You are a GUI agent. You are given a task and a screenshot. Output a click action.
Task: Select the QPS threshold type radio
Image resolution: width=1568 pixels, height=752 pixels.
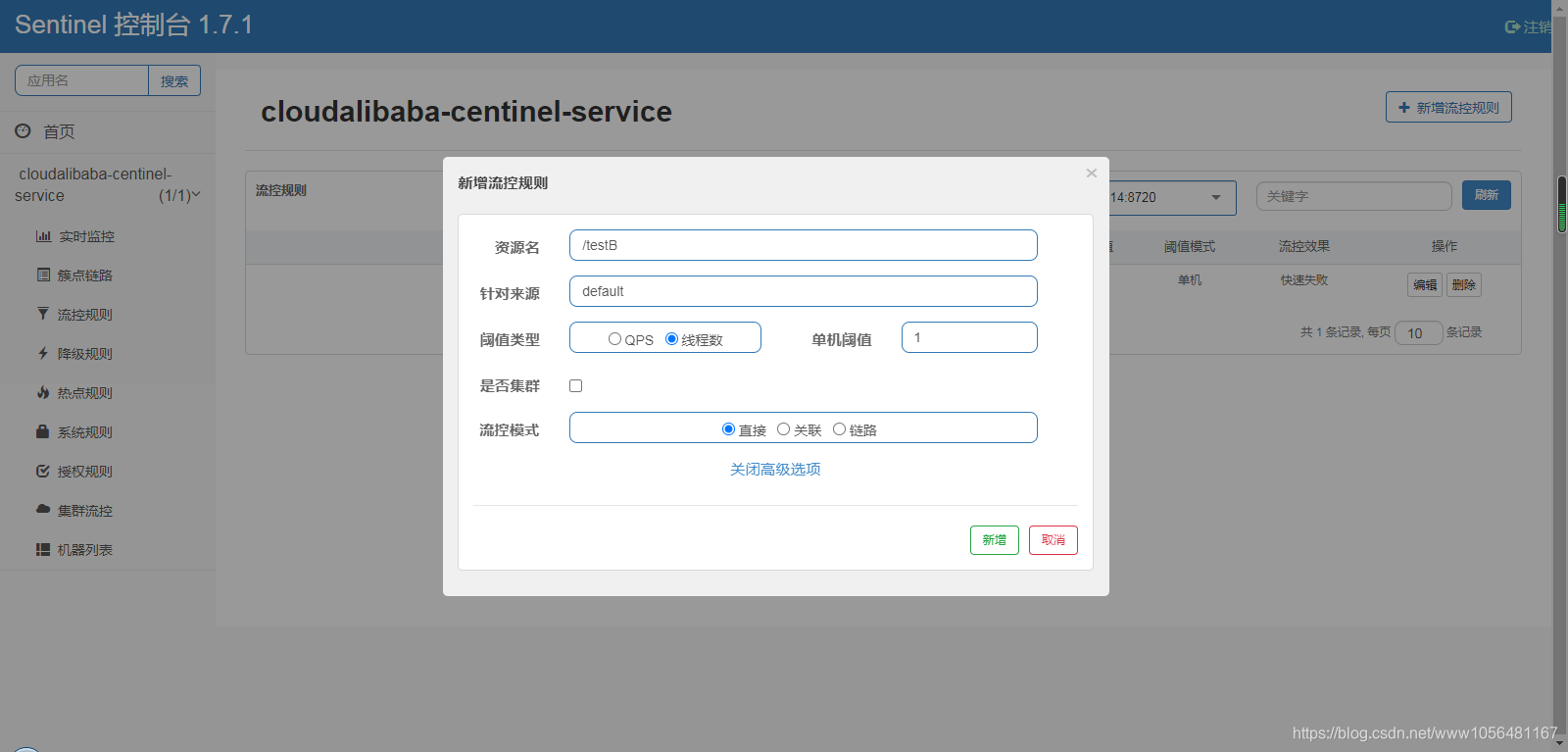click(614, 339)
